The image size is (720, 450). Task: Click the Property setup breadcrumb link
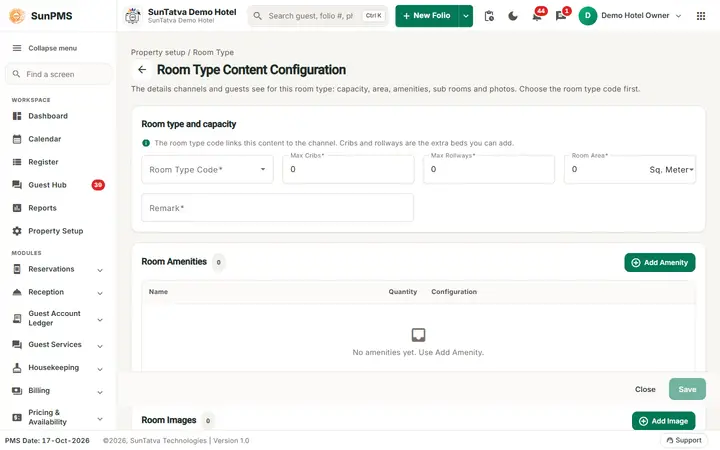click(x=158, y=52)
